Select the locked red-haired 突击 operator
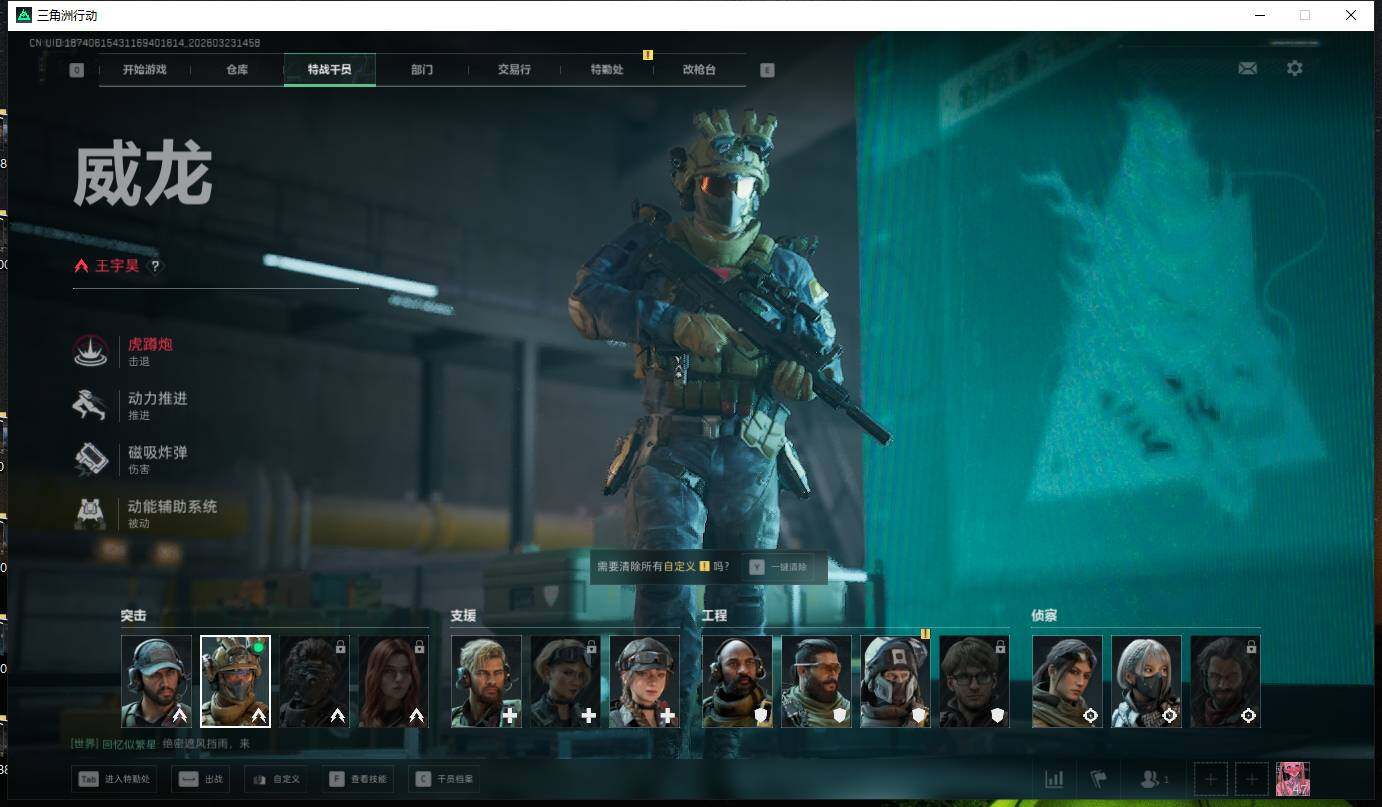The height and width of the screenshot is (807, 1382). click(393, 681)
